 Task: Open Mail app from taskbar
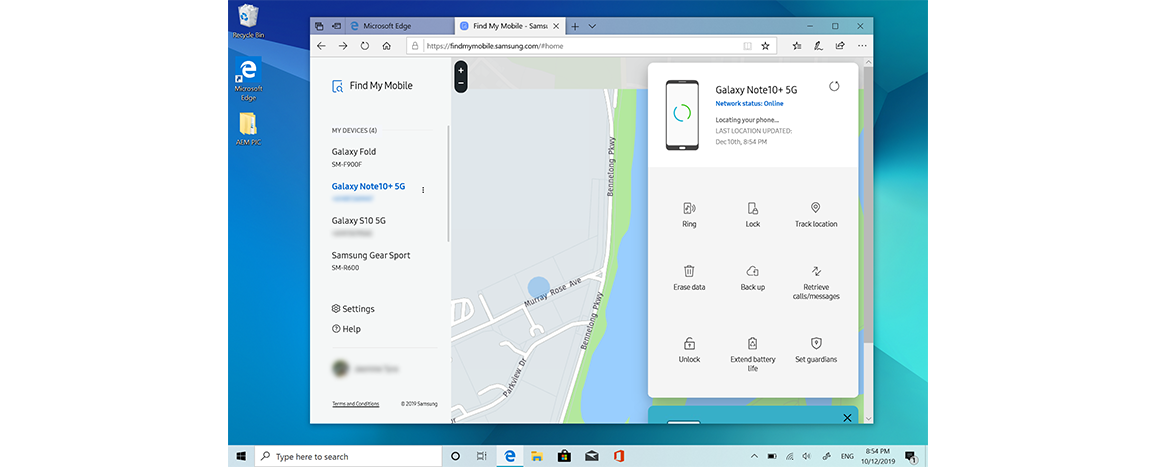(591, 456)
